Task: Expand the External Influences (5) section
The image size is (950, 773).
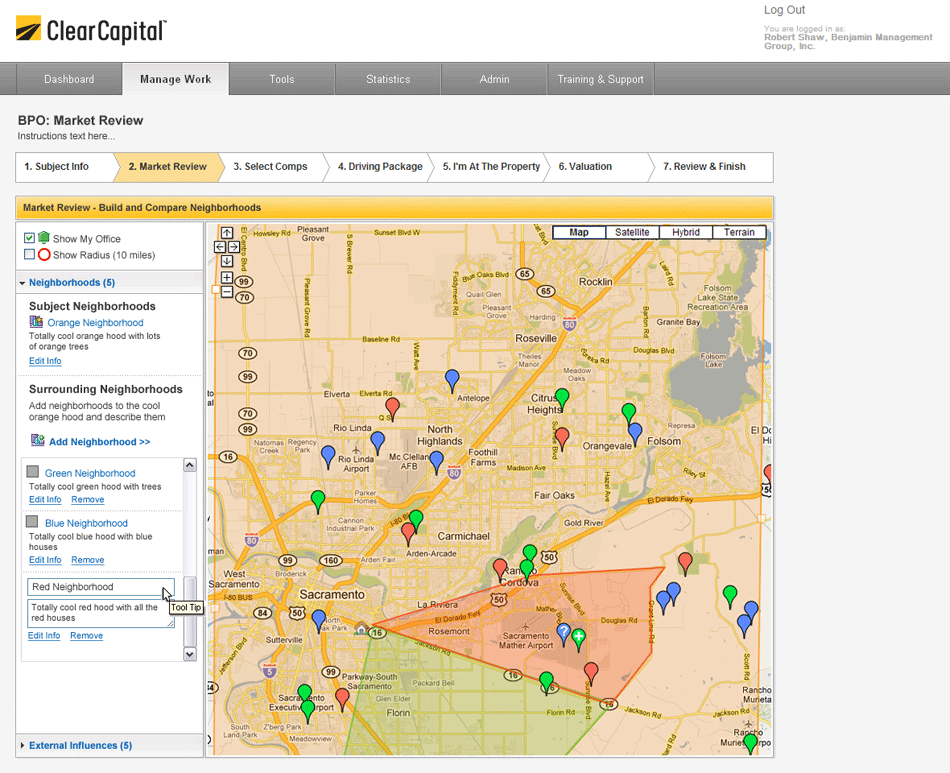Action: coord(22,746)
